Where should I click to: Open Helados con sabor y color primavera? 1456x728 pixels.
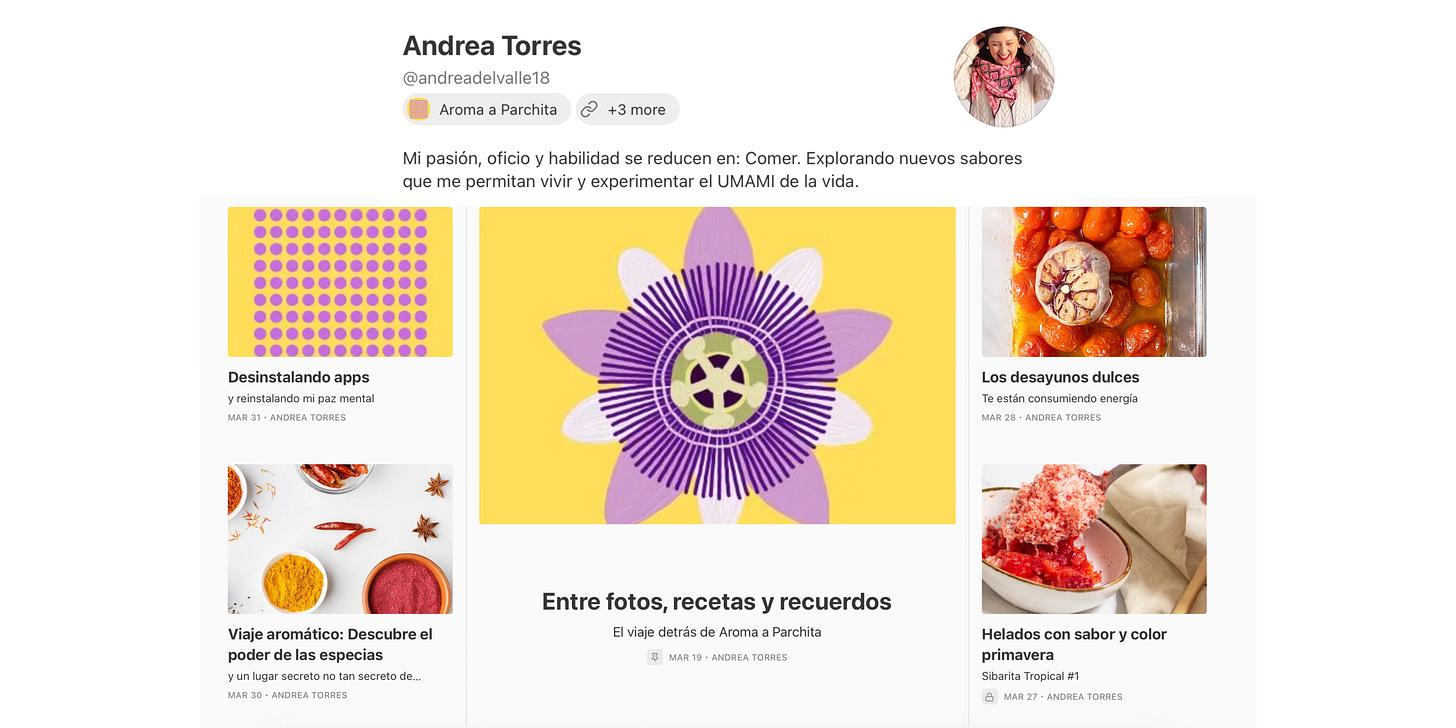1074,645
